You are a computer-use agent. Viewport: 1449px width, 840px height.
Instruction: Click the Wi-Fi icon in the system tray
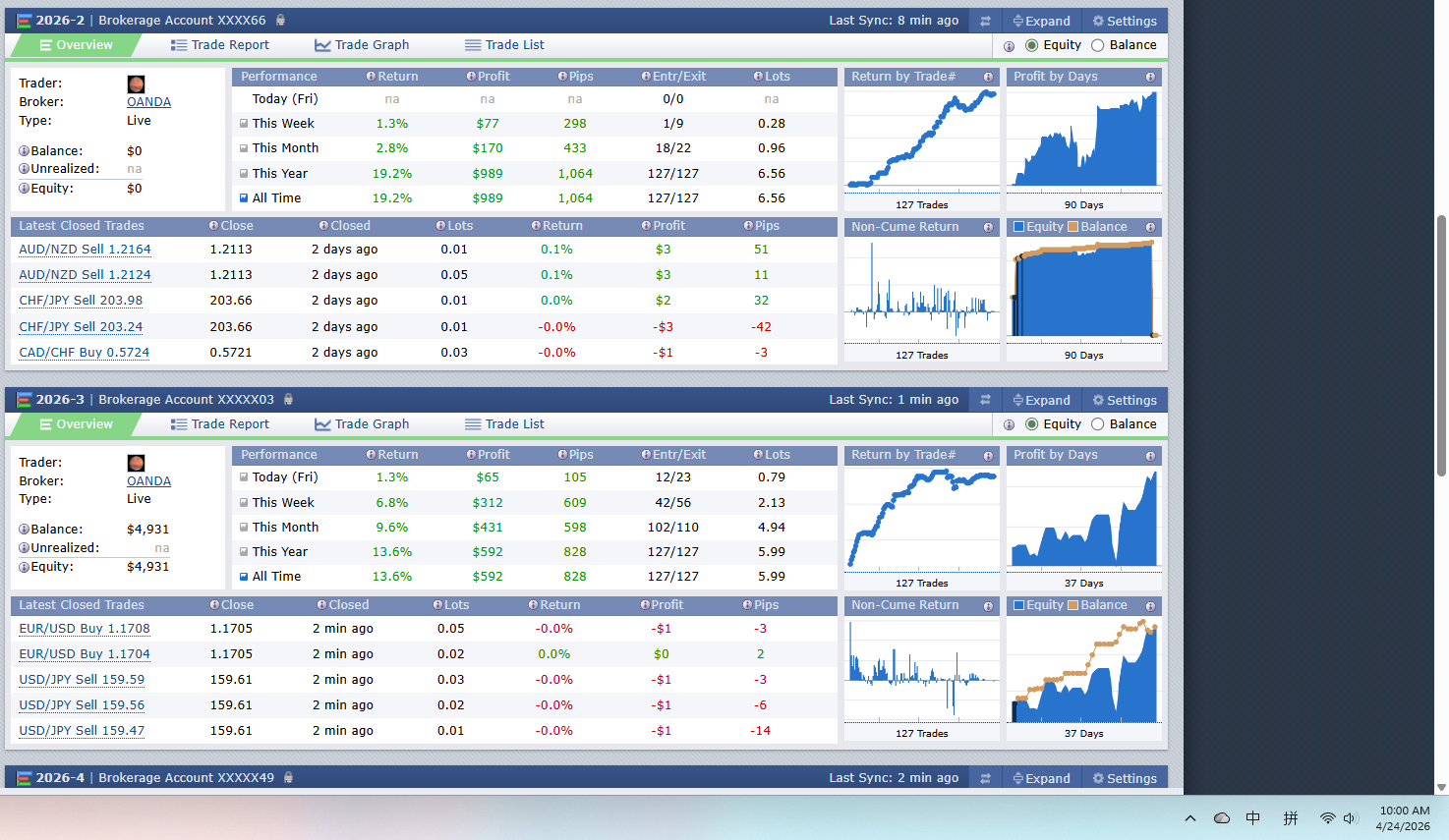pos(1327,818)
